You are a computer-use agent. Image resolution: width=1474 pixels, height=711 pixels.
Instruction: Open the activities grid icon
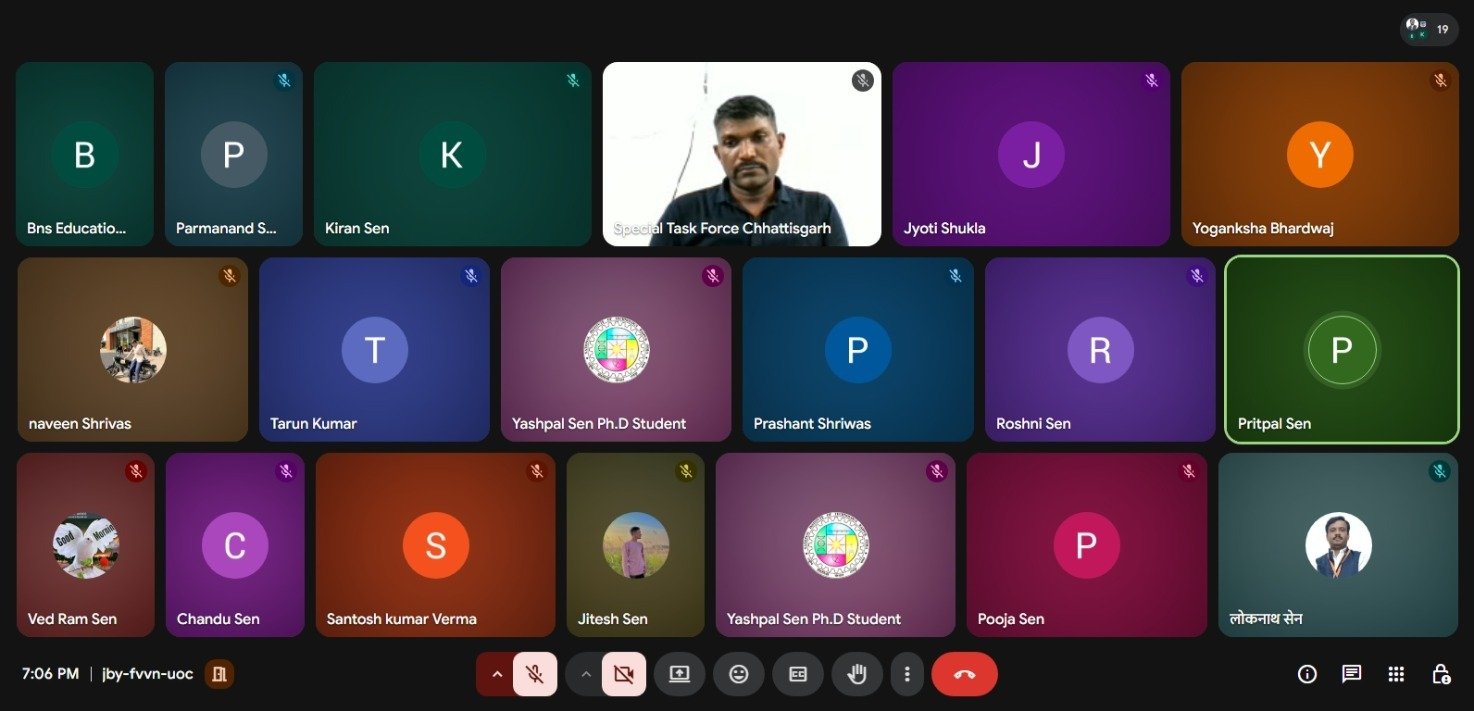(x=1396, y=674)
